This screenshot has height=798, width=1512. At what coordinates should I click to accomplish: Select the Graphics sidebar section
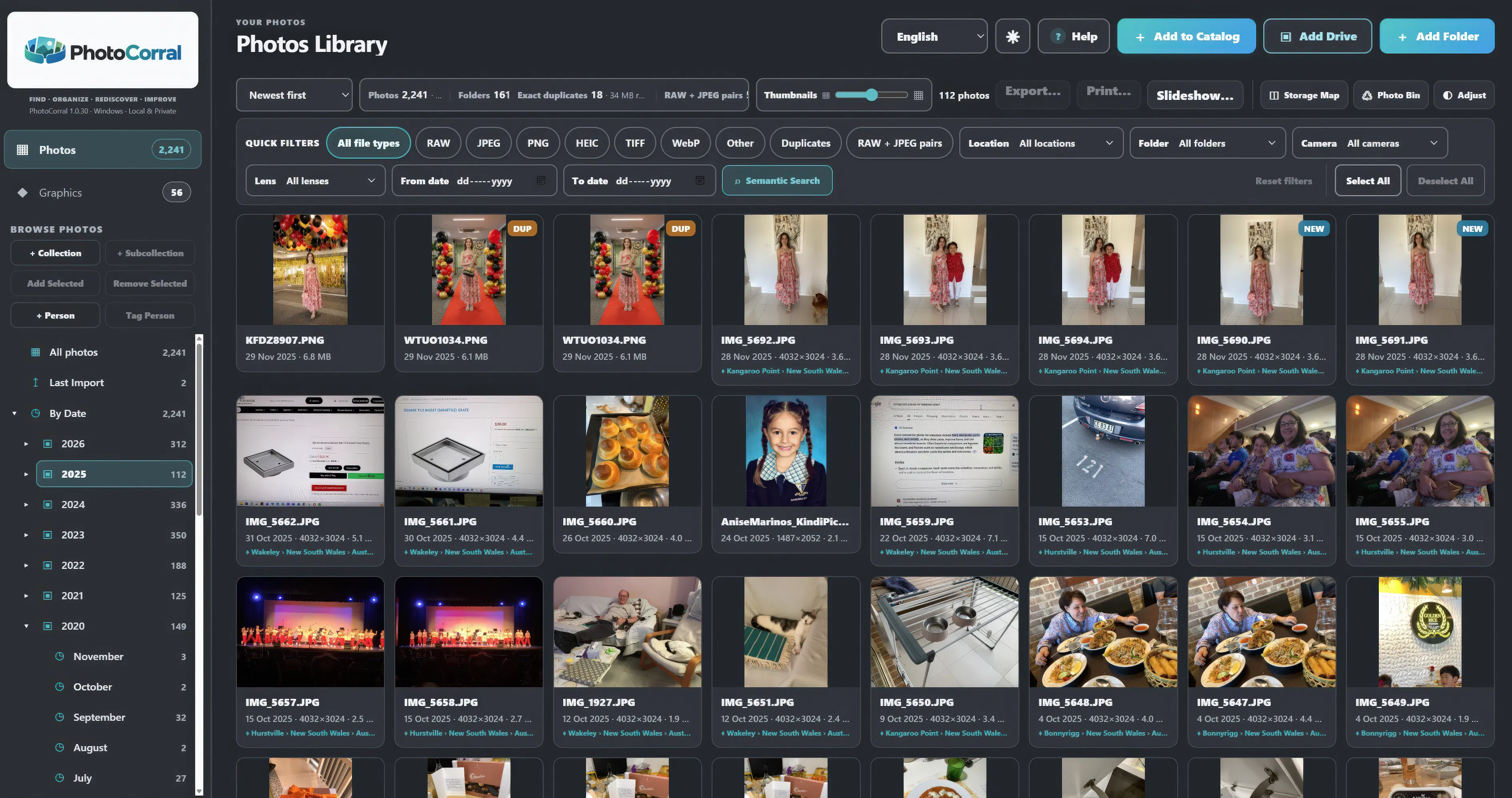(x=103, y=192)
